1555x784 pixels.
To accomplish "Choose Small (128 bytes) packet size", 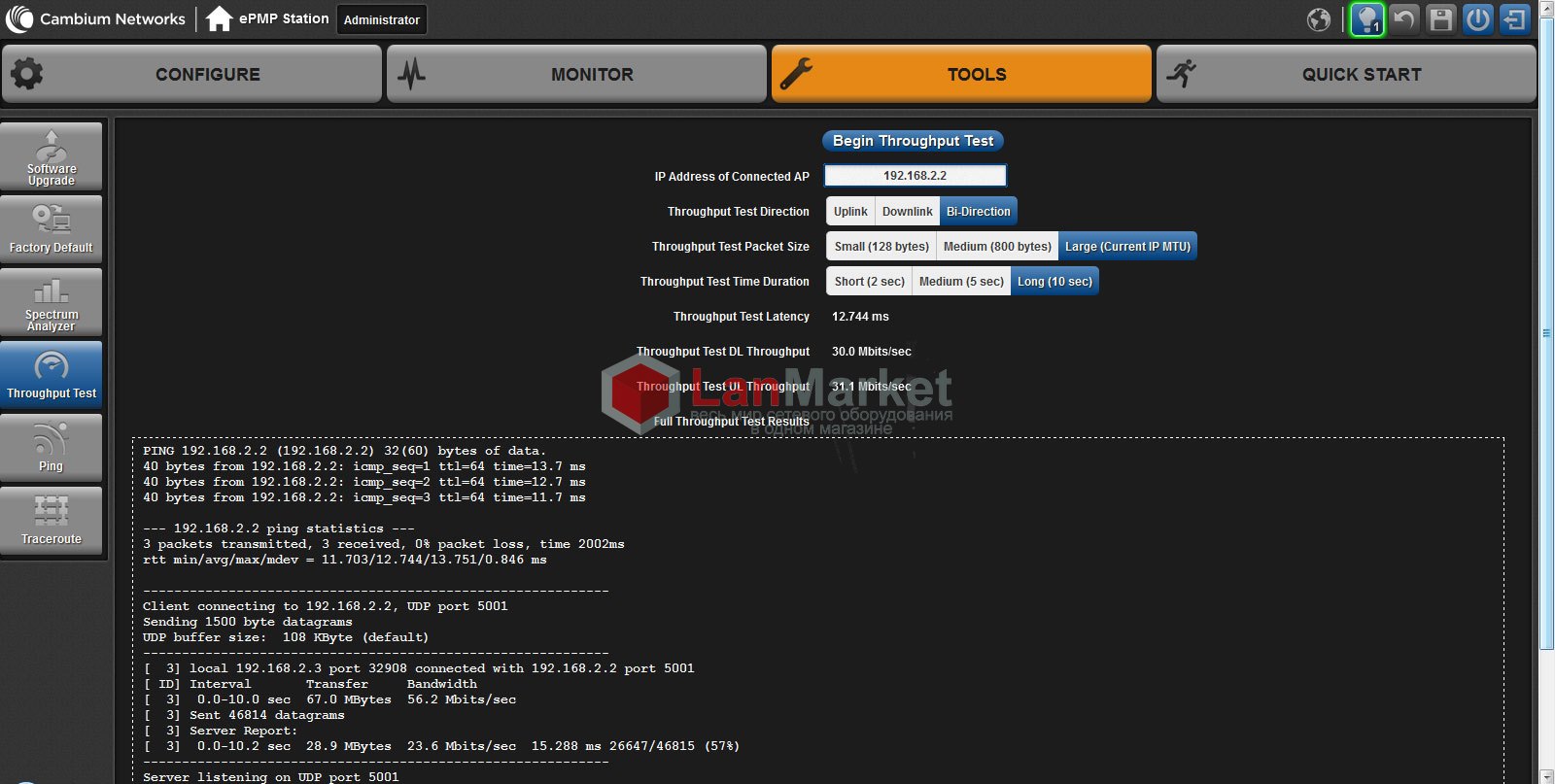I will [x=881, y=247].
